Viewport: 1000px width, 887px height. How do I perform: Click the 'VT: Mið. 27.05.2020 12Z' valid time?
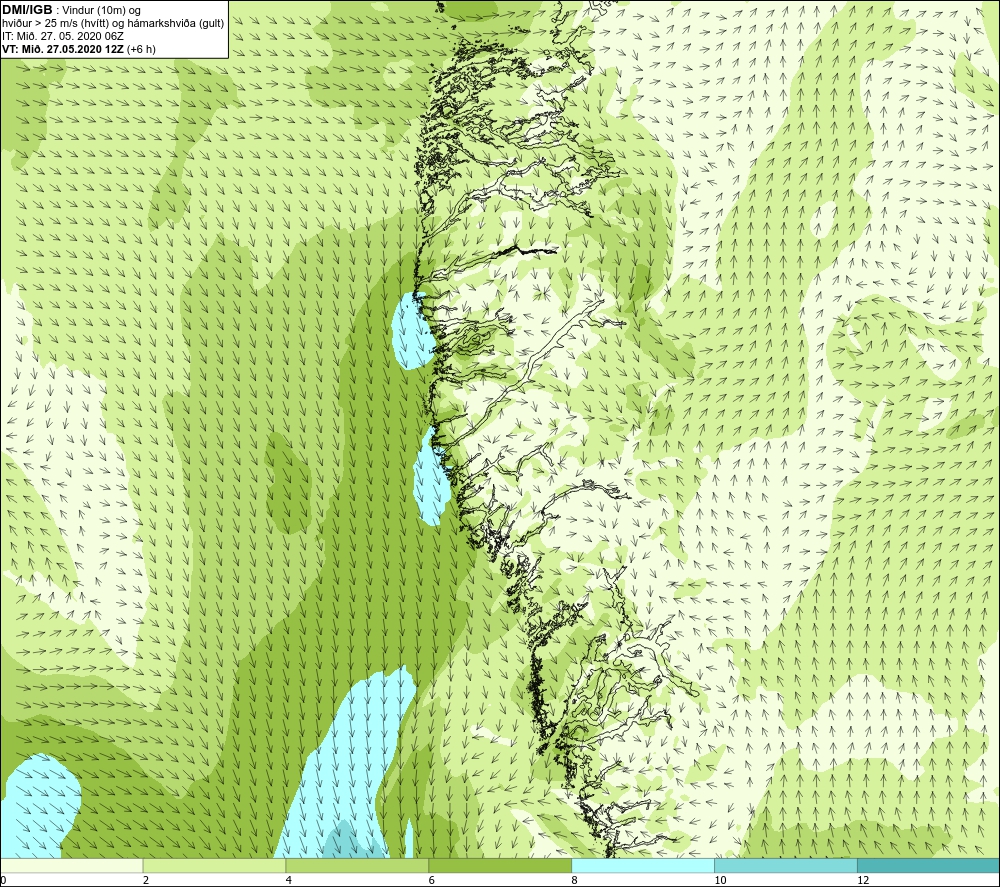coord(63,49)
